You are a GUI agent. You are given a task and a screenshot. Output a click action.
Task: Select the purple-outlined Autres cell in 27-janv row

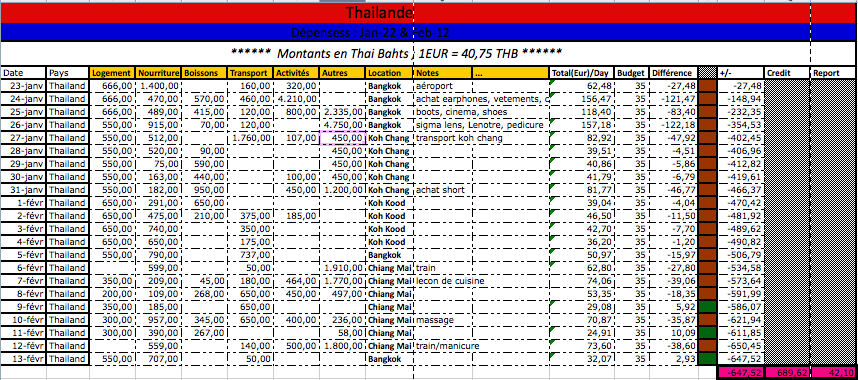(x=342, y=138)
